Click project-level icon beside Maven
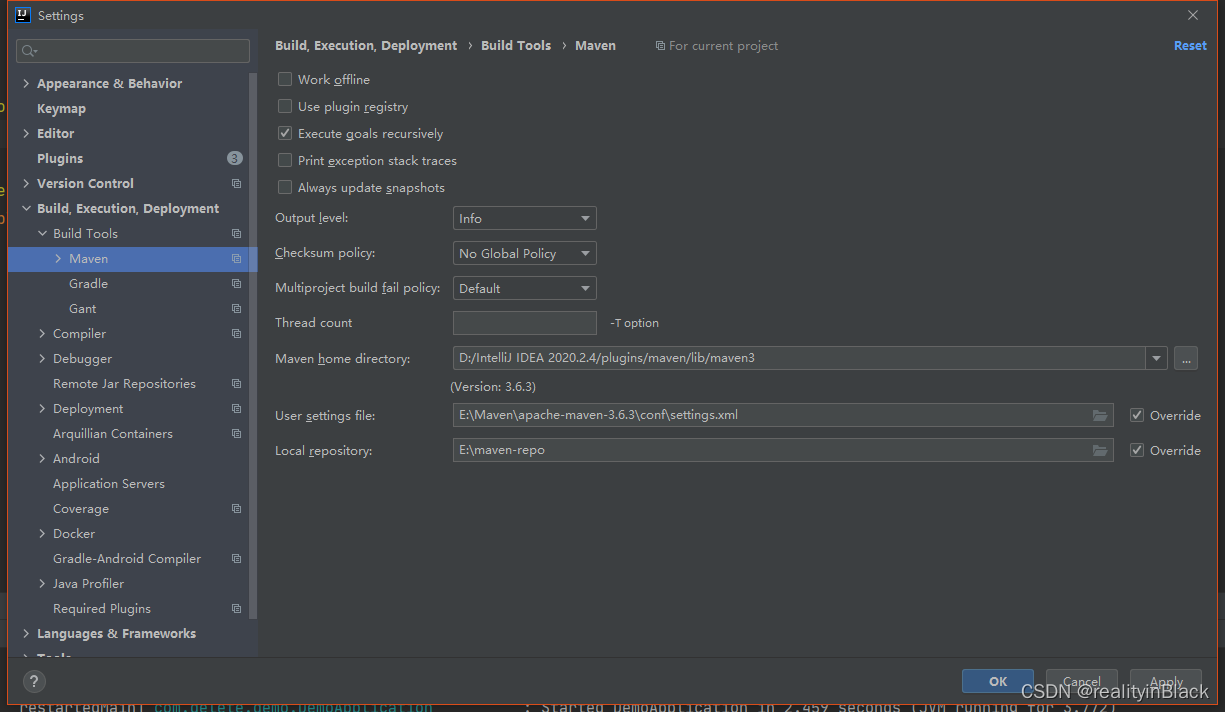1225x712 pixels. (x=236, y=259)
